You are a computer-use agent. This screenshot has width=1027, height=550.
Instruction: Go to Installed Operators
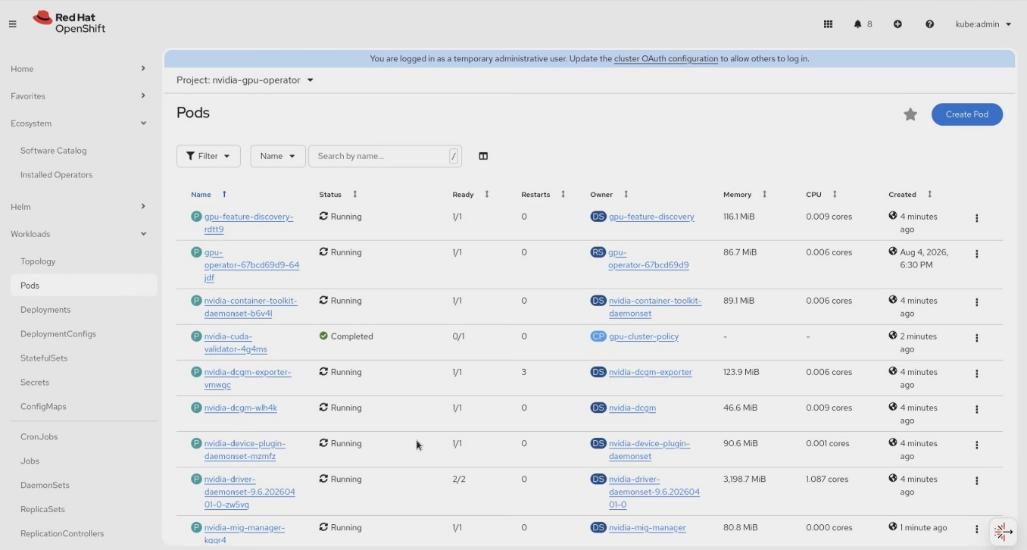coord(56,175)
